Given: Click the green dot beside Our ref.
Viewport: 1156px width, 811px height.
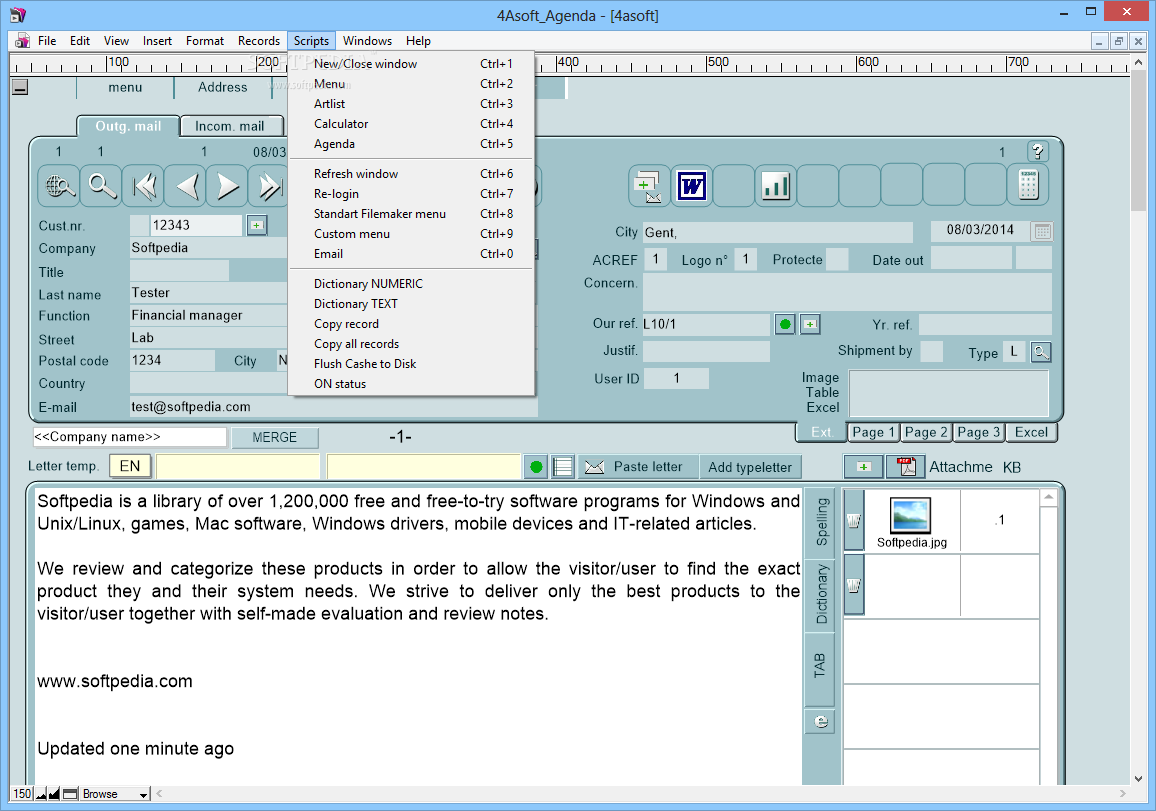Looking at the screenshot, I should tap(785, 324).
